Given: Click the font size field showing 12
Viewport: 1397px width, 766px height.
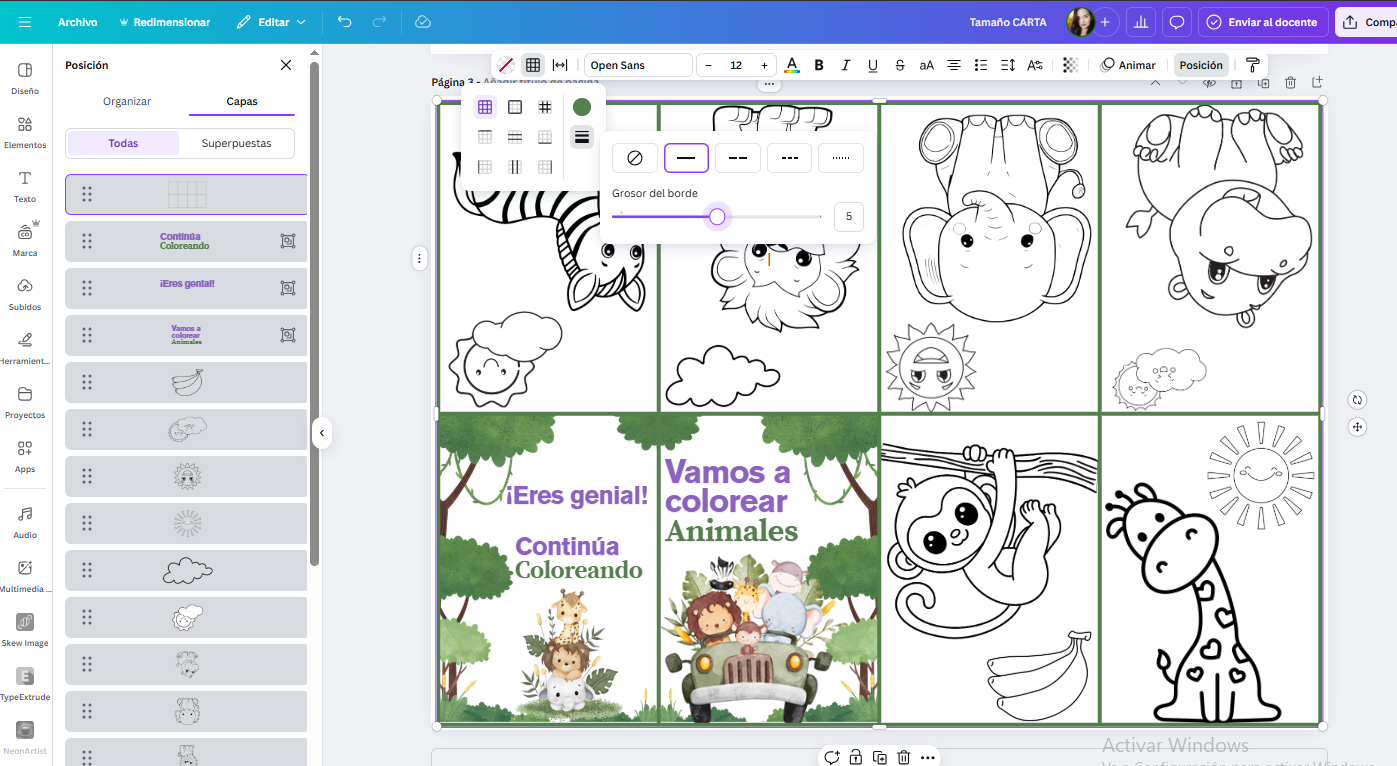Looking at the screenshot, I should (736, 65).
